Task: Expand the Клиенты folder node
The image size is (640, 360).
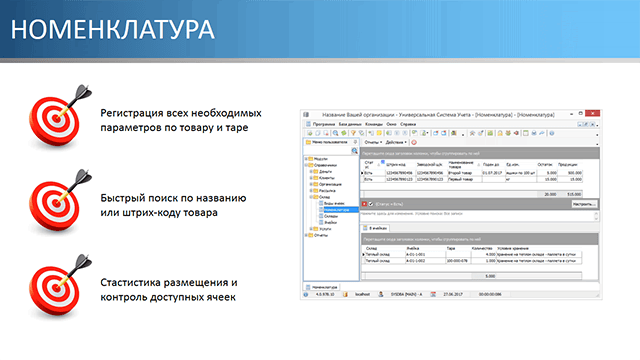Action: point(311,178)
